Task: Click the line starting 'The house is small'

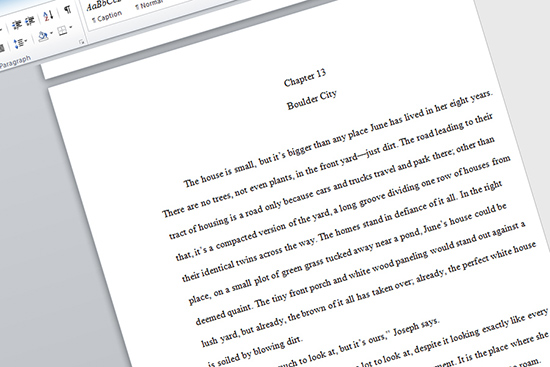Action: click(338, 138)
